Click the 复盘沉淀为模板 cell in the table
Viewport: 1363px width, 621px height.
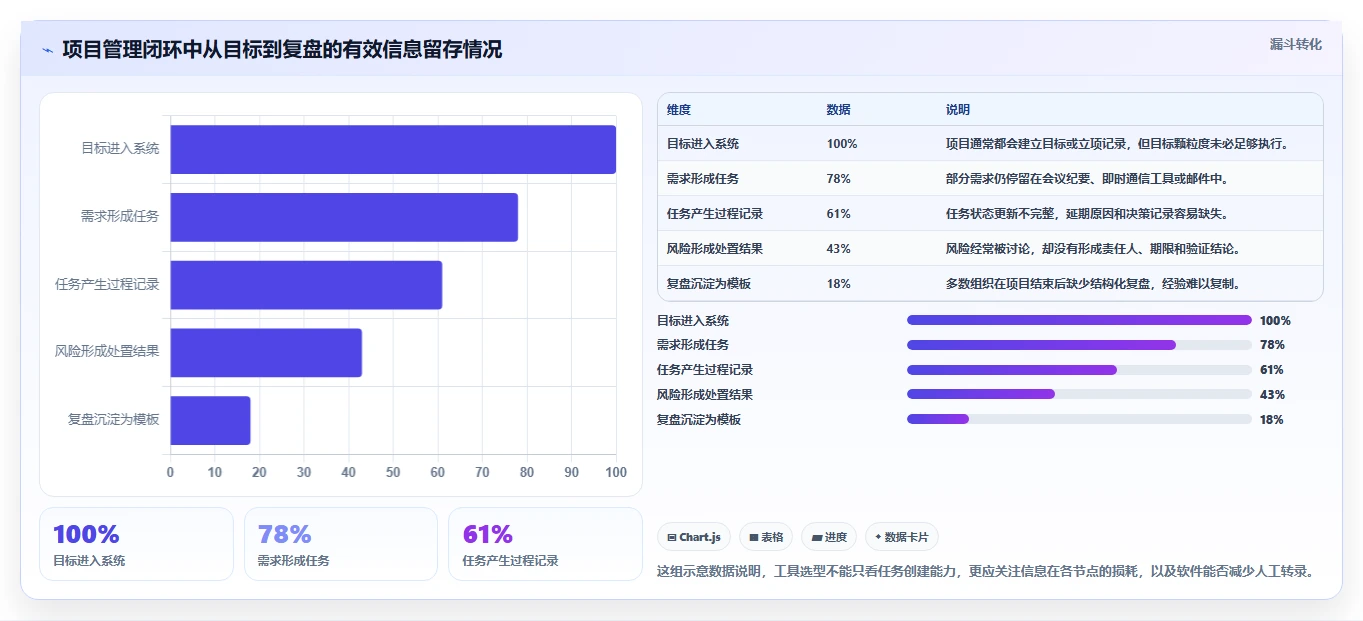click(709, 284)
